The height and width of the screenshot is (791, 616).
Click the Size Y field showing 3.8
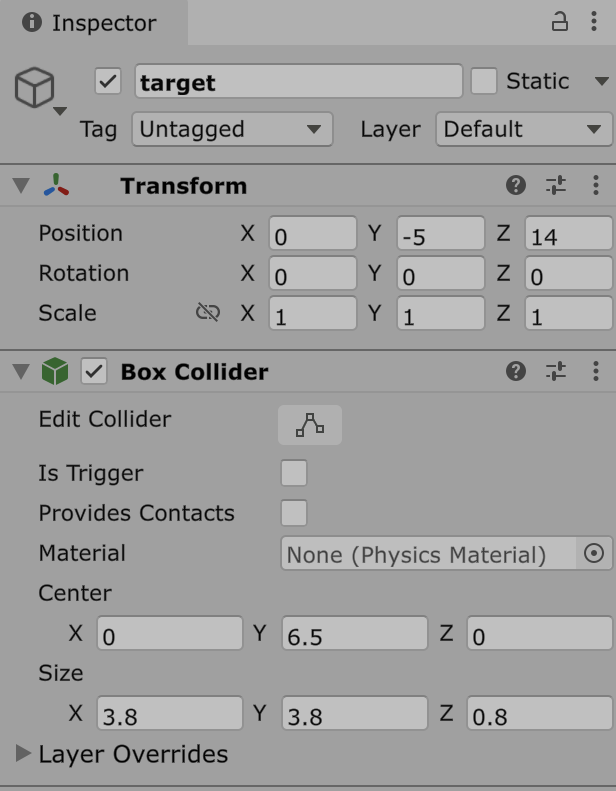[x=355, y=713]
